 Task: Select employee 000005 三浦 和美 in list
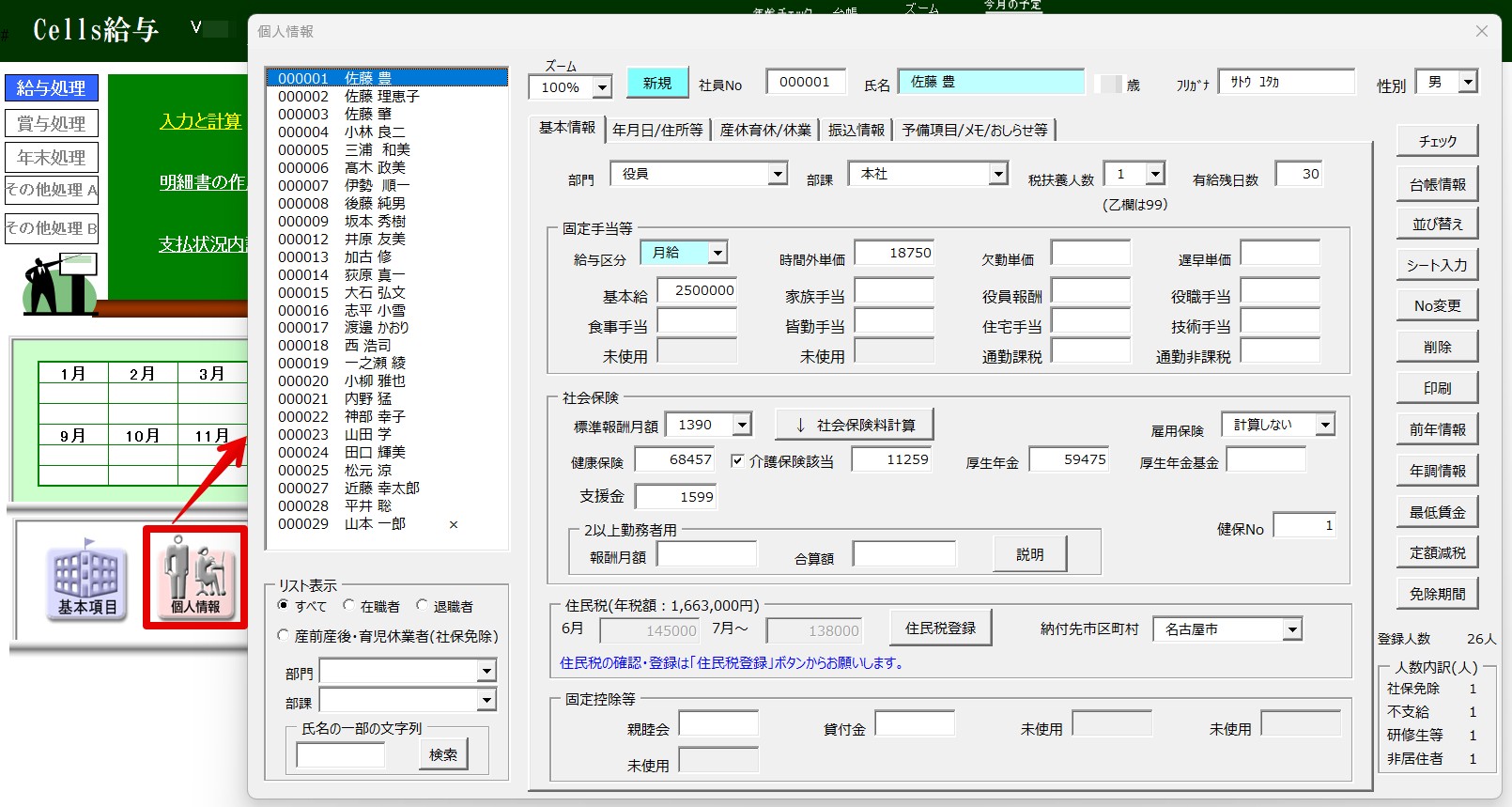[x=344, y=150]
